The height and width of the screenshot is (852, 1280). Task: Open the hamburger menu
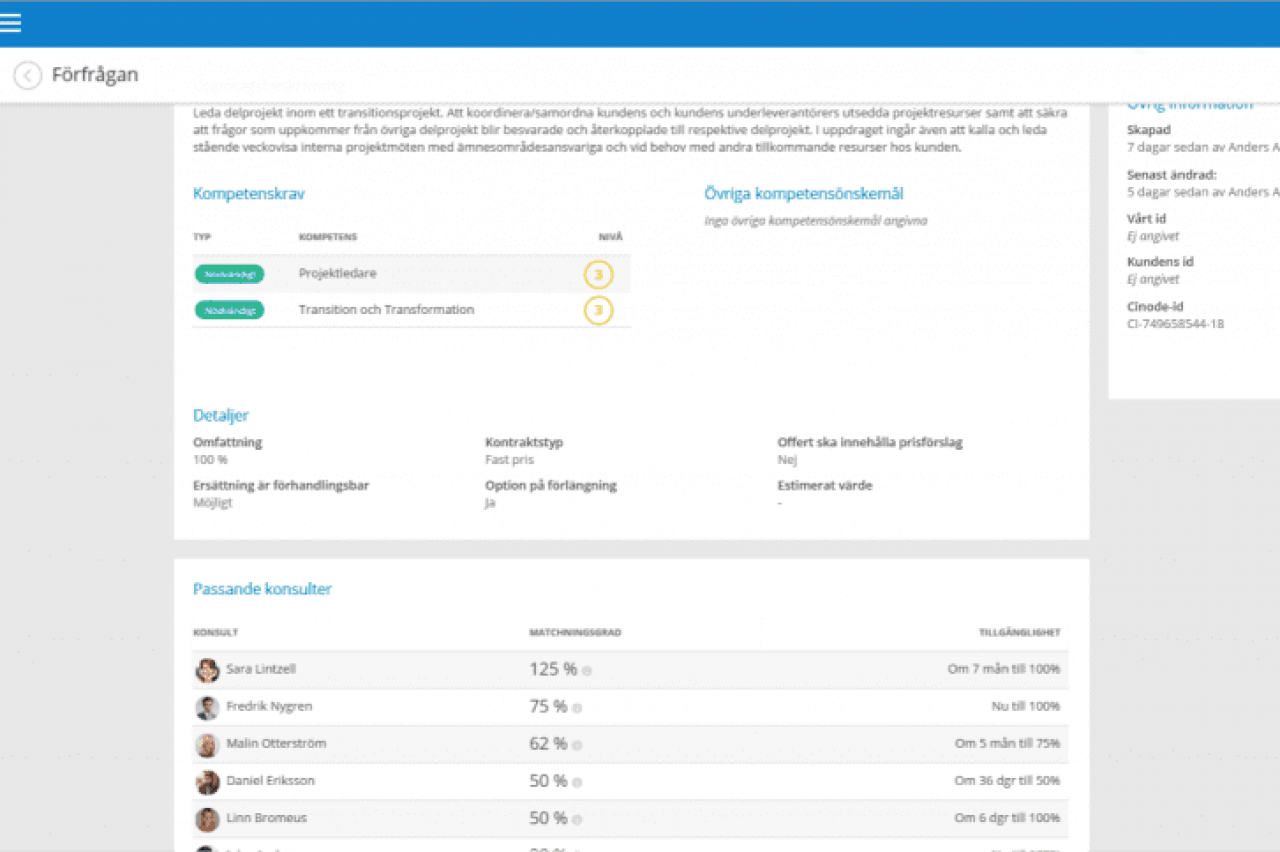coord(11,23)
